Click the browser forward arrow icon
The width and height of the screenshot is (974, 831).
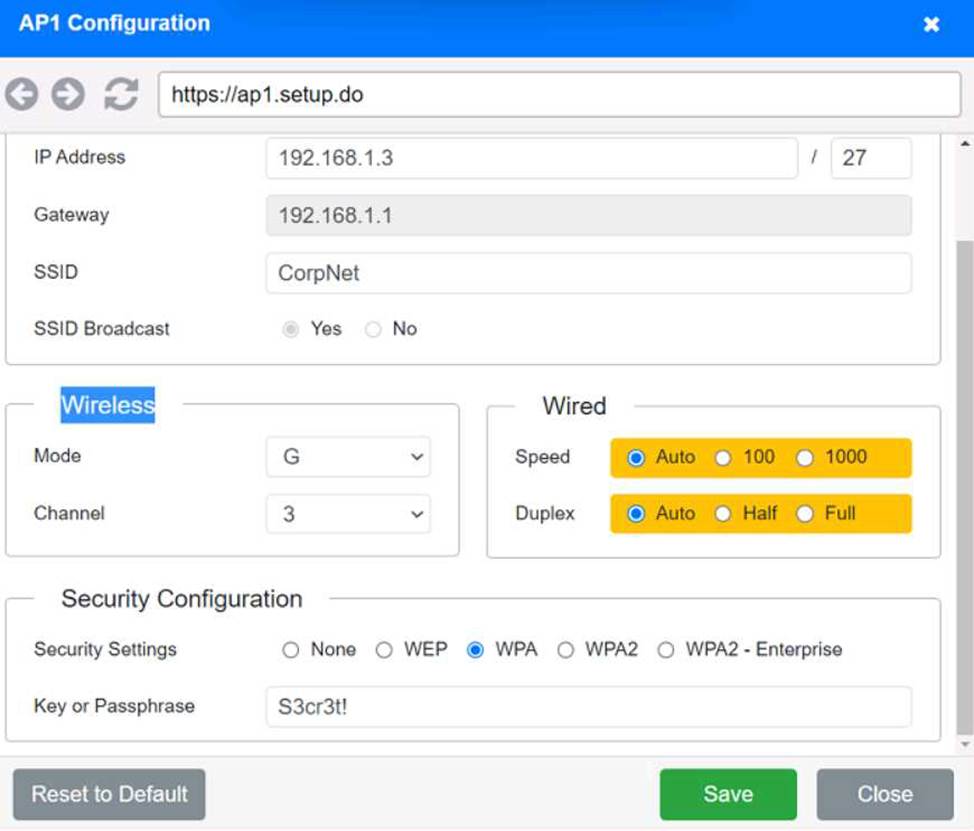[68, 95]
